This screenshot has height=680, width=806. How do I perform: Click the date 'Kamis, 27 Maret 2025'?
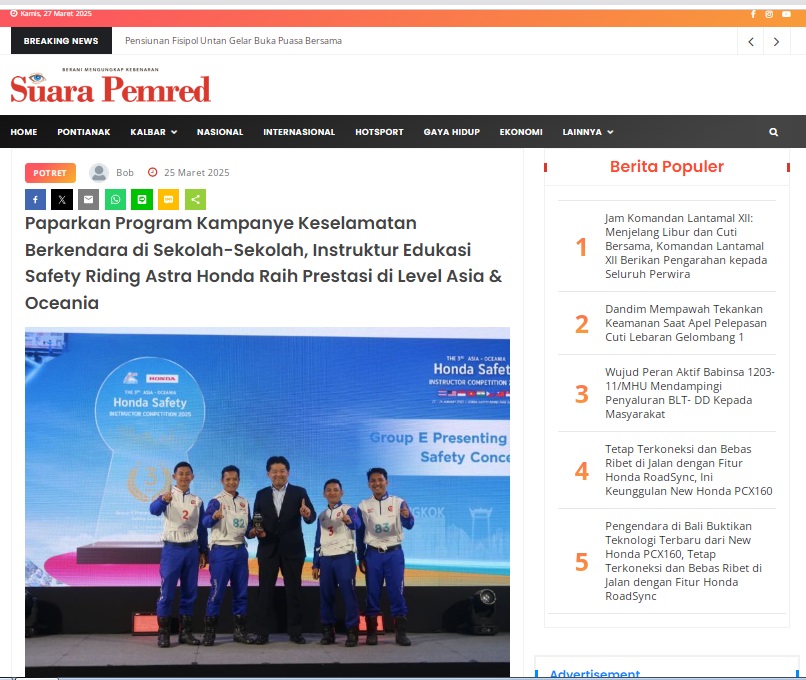[56, 14]
